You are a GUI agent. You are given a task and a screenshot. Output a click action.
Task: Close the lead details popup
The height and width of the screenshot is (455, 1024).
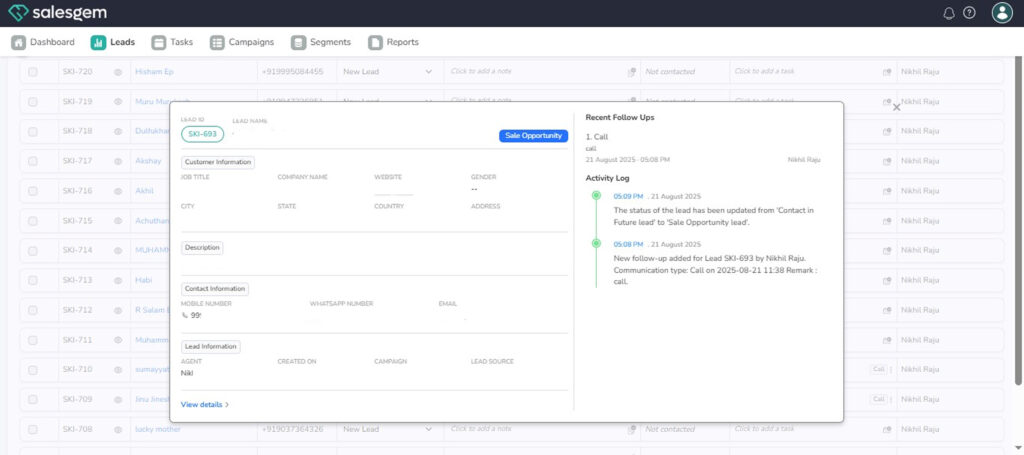pos(896,107)
